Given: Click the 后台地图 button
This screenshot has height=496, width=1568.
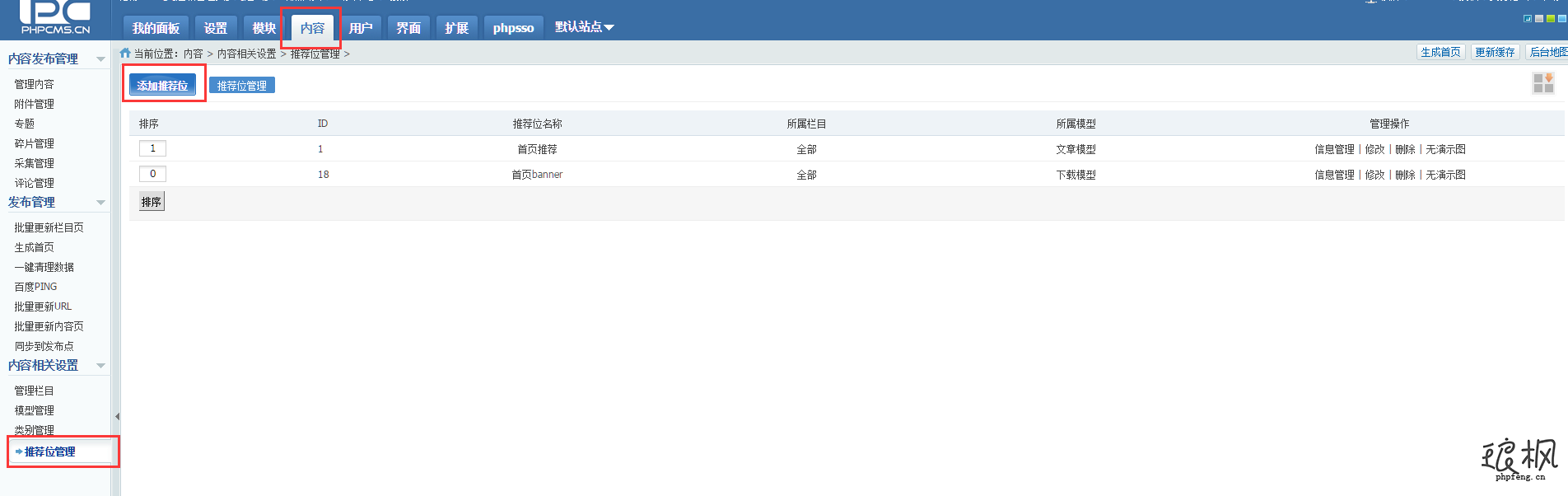Looking at the screenshot, I should pyautogui.click(x=1547, y=52).
